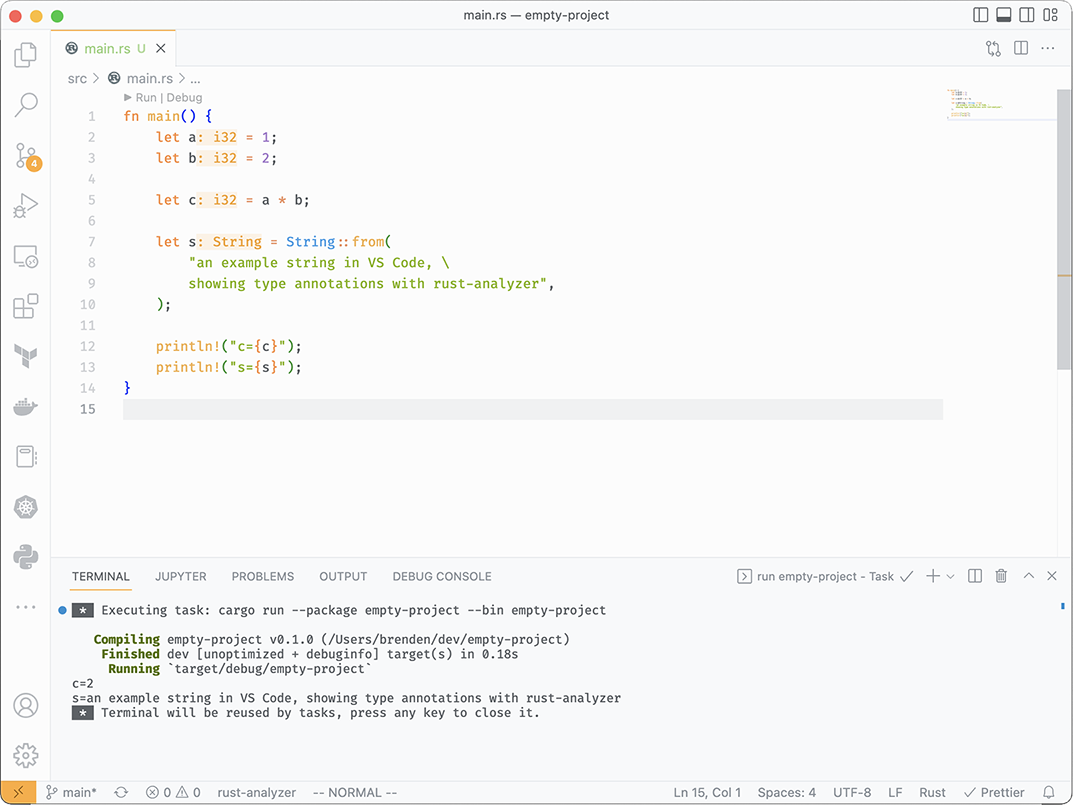Screen dimensions: 1073x806
Task: Kill the terminal with trash icon
Action: pos(1001,576)
